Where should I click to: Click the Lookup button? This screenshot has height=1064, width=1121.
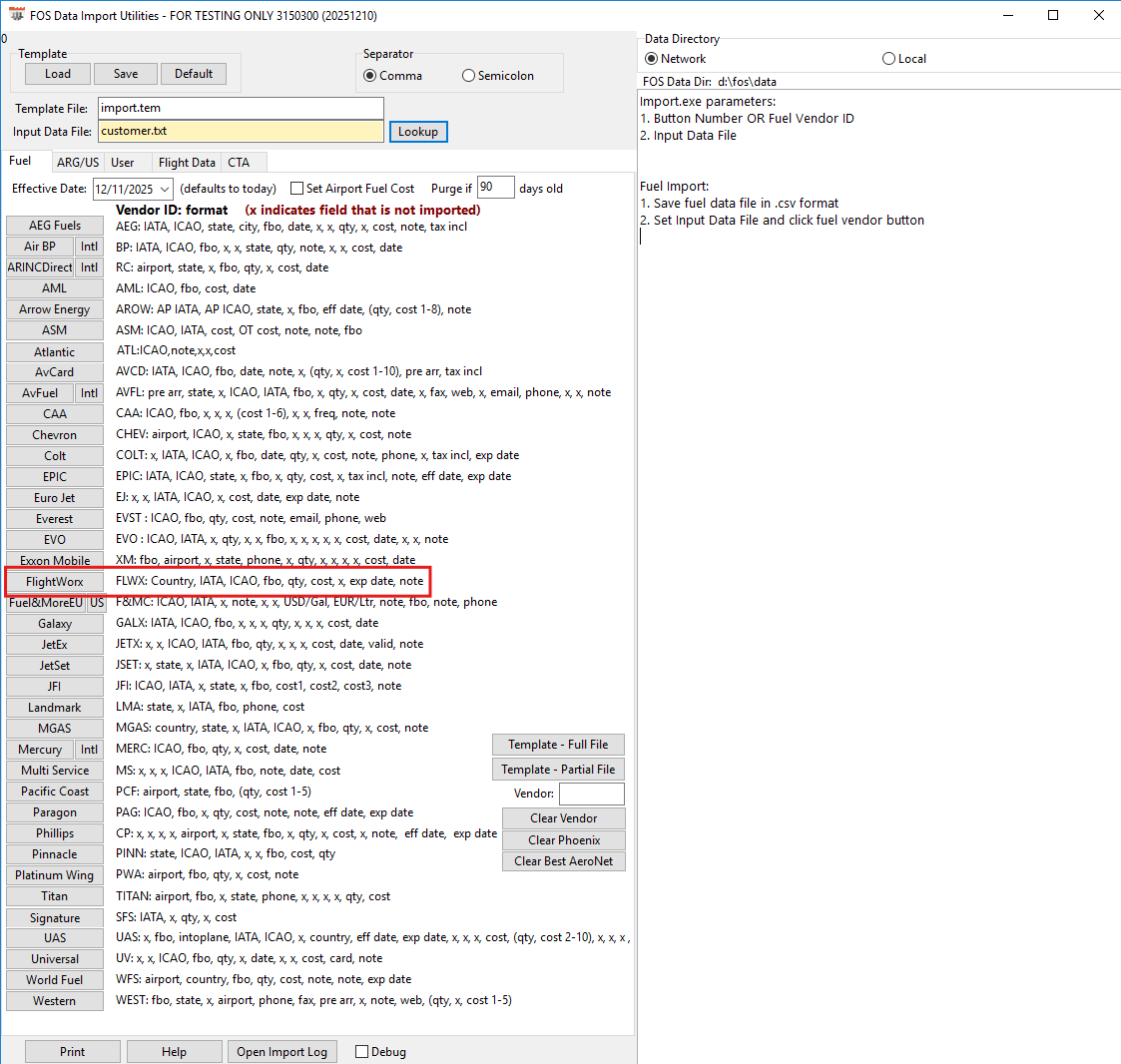tap(418, 132)
